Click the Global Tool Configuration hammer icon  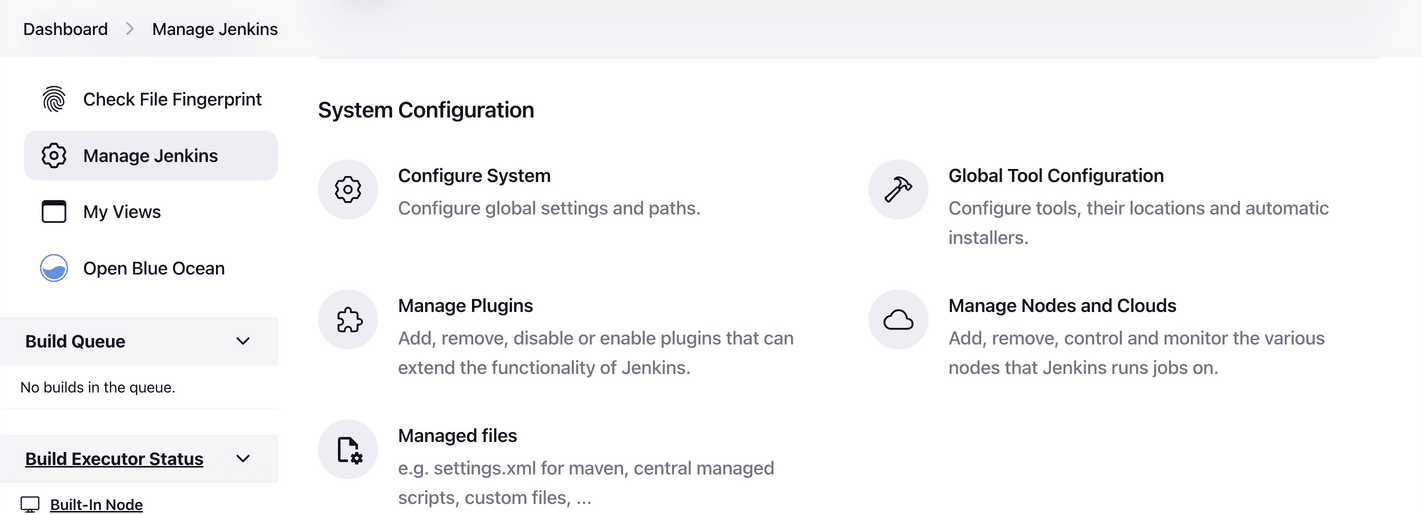(x=898, y=189)
